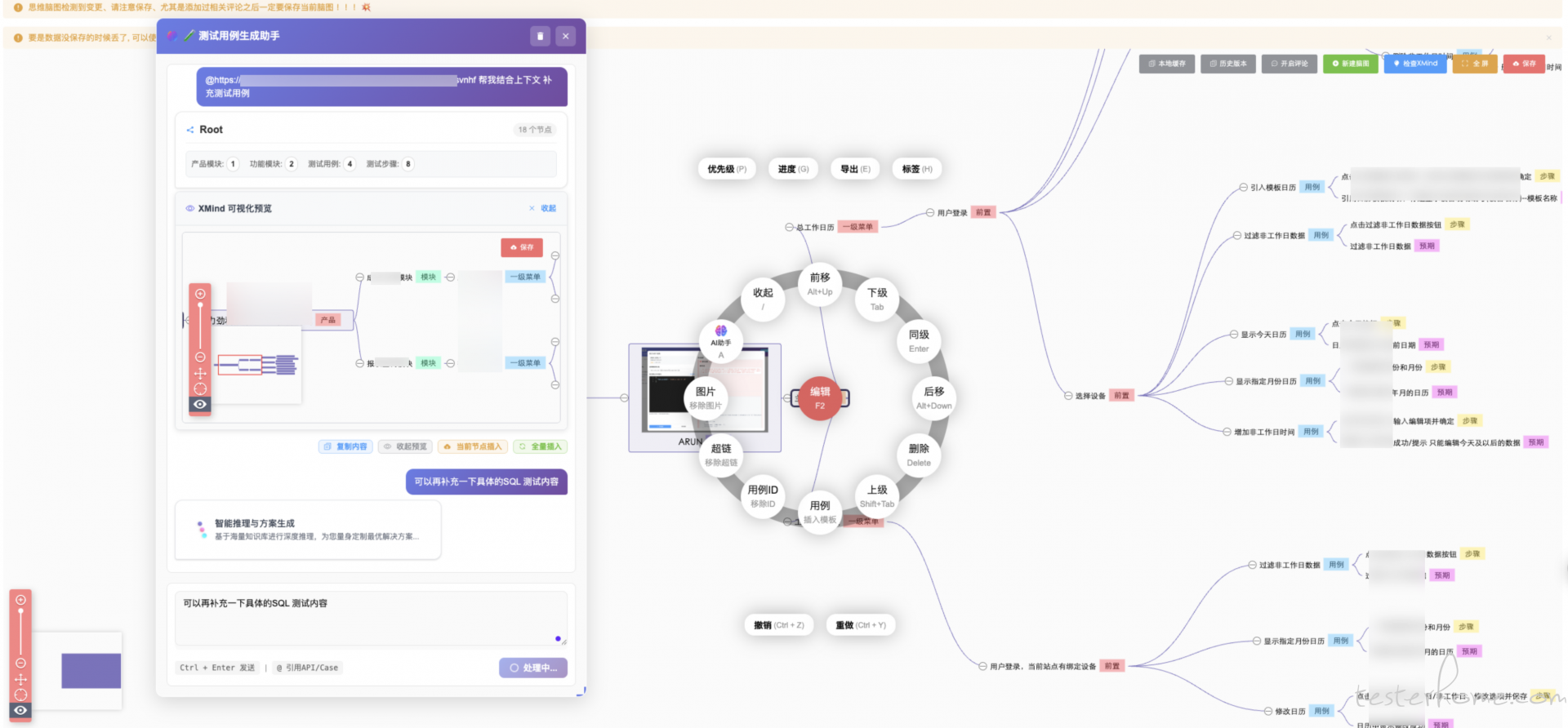1568x728 pixels.
Task: Click 后移 Alt+Down on the radial menu
Action: pos(934,398)
